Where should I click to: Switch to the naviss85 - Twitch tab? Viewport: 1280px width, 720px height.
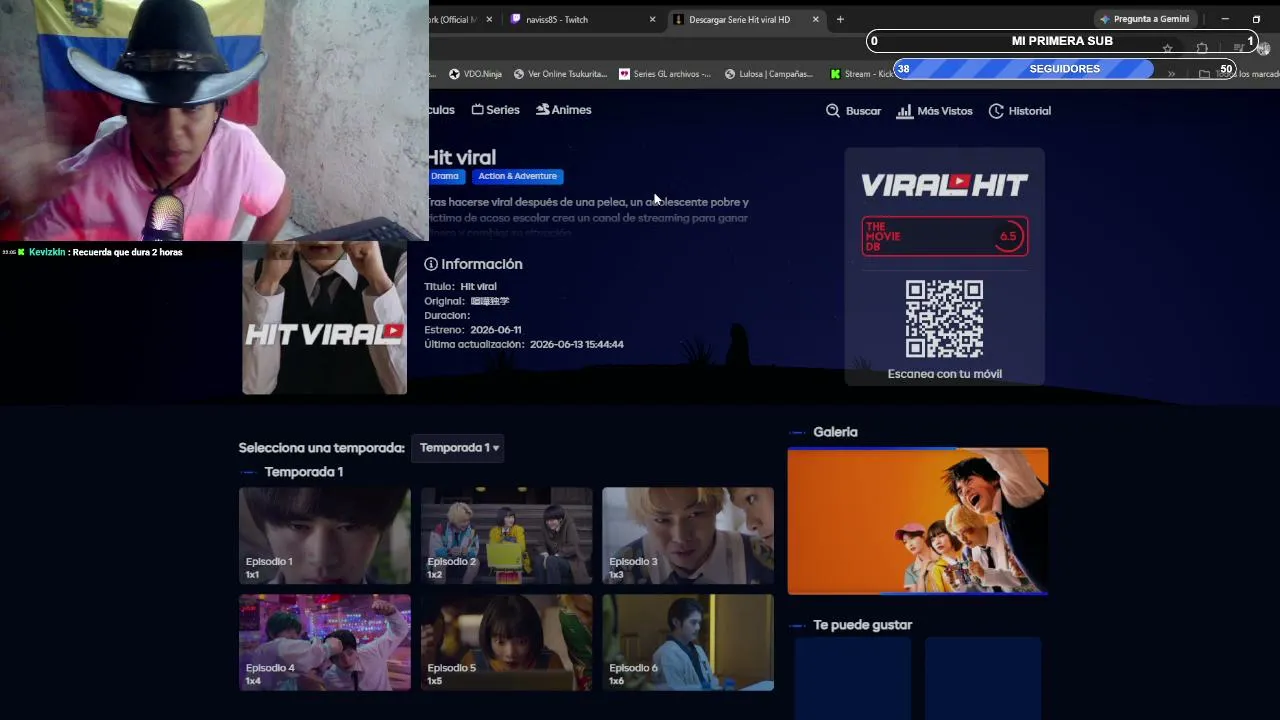(x=584, y=19)
